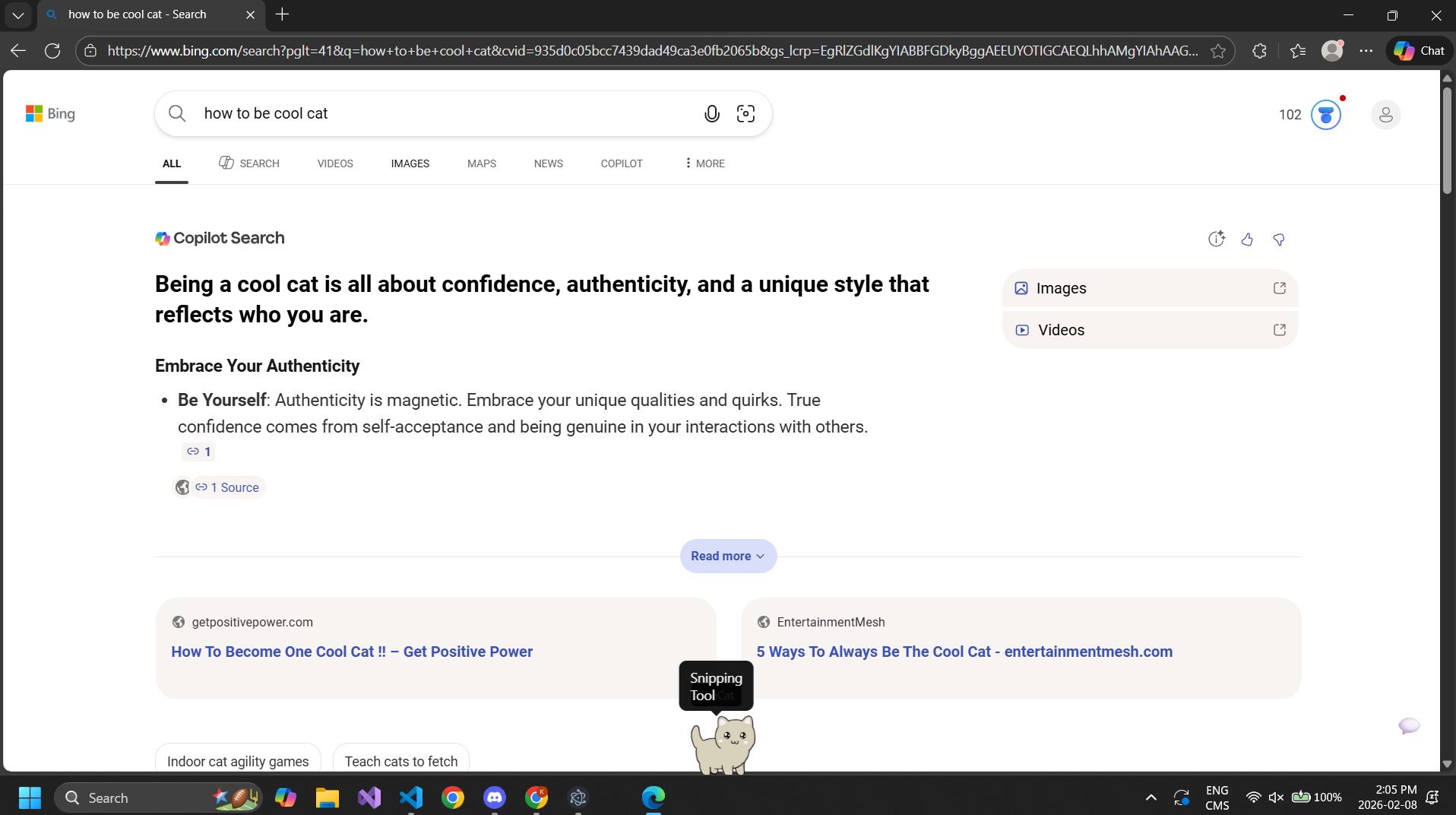Switch to the MAPS tab
Image resolution: width=1456 pixels, height=815 pixels.
click(482, 163)
